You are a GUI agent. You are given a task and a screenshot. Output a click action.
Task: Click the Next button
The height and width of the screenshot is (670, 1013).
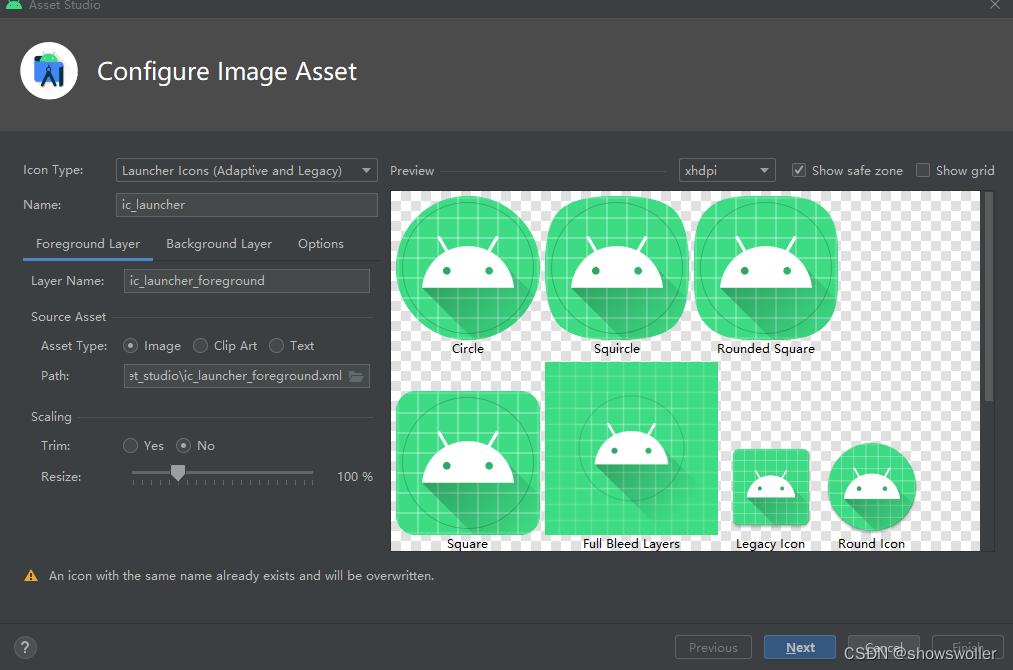pos(800,647)
